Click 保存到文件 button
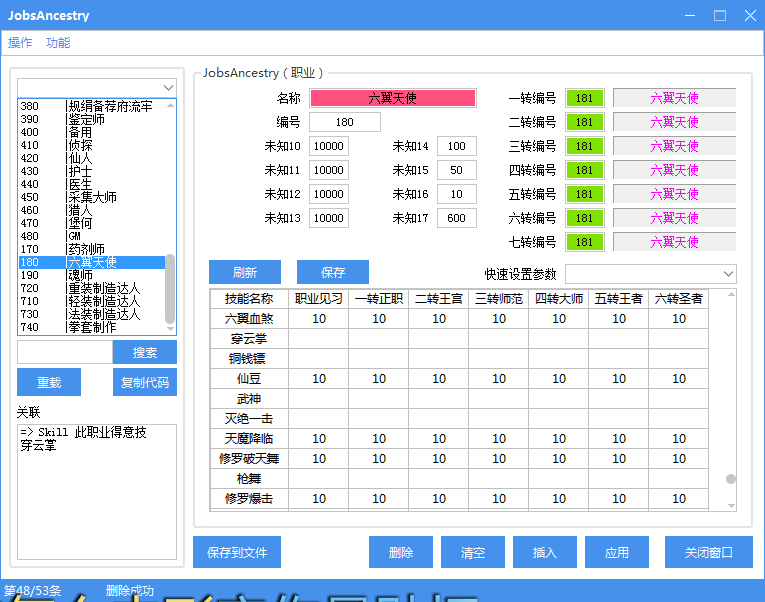Viewport: 765px width, 602px height. click(x=237, y=552)
